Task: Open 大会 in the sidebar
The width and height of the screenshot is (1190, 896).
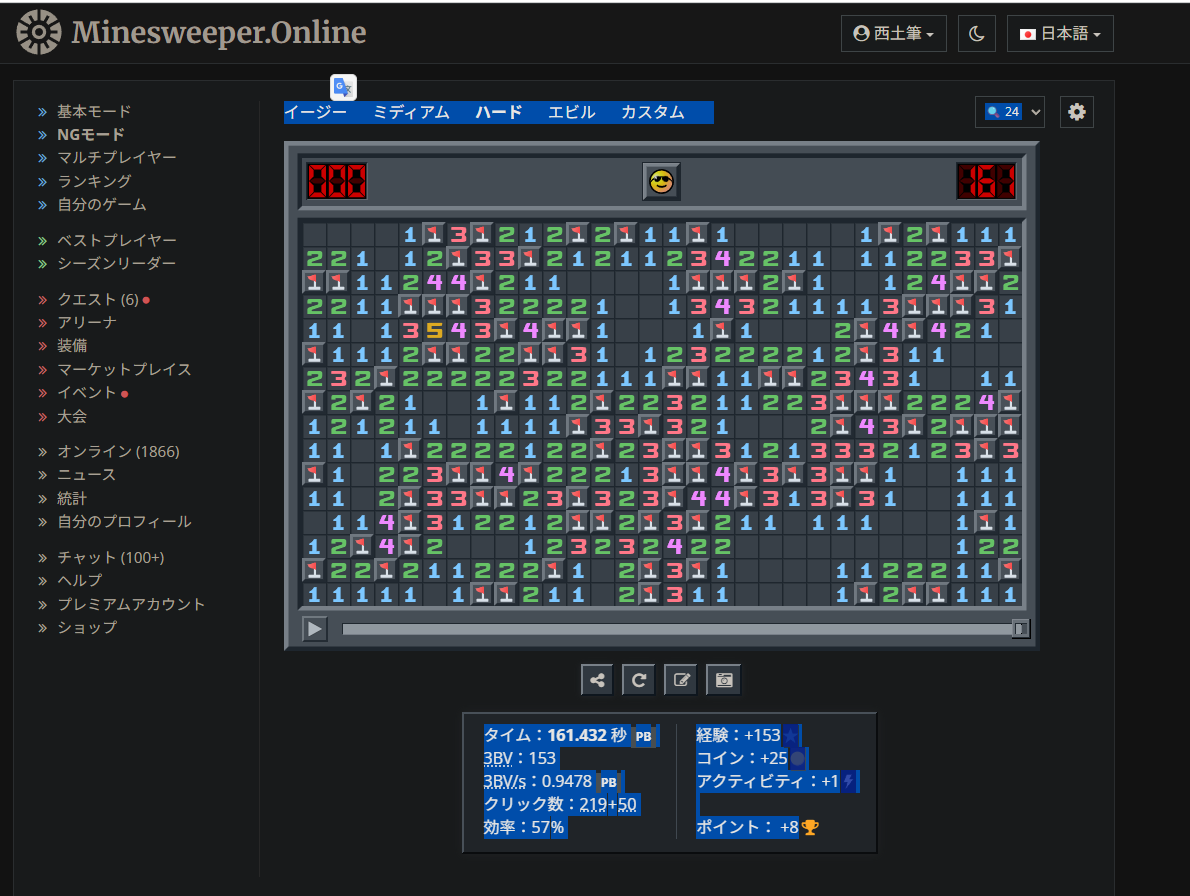Action: (x=72, y=417)
